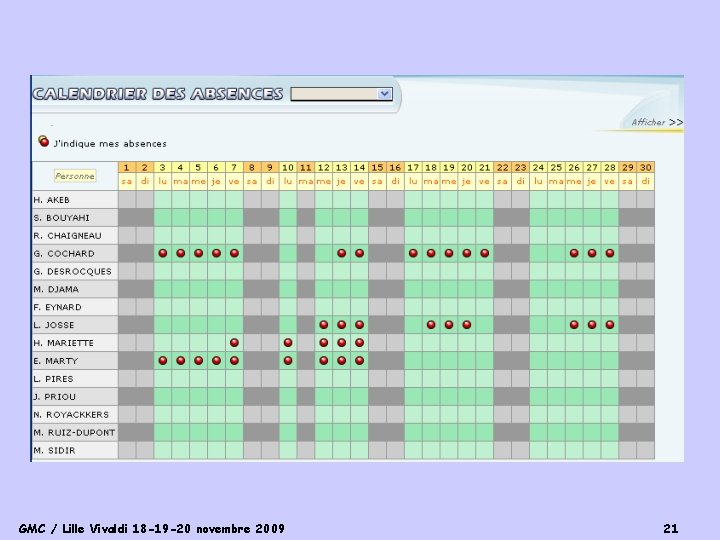Viewport: 720px width, 540px height.
Task: Click G. COCHARD's absence dot on day 19
Action: pyautogui.click(x=449, y=253)
